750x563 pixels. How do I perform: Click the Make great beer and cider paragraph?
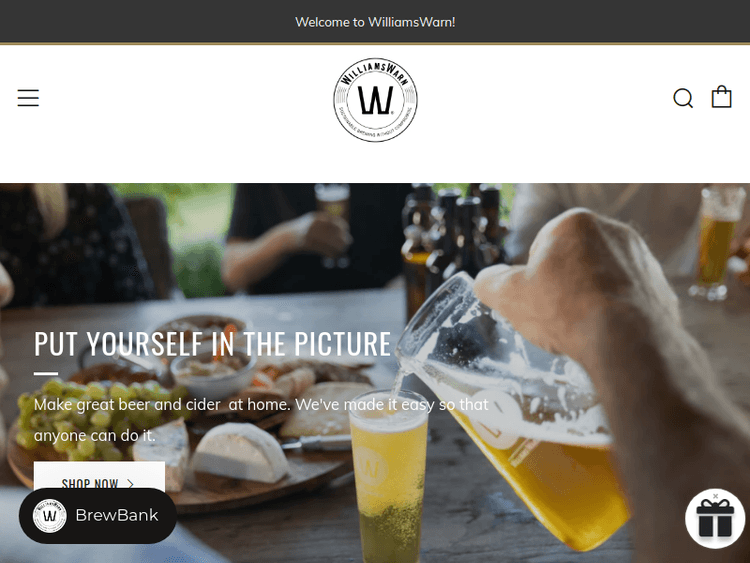point(261,420)
